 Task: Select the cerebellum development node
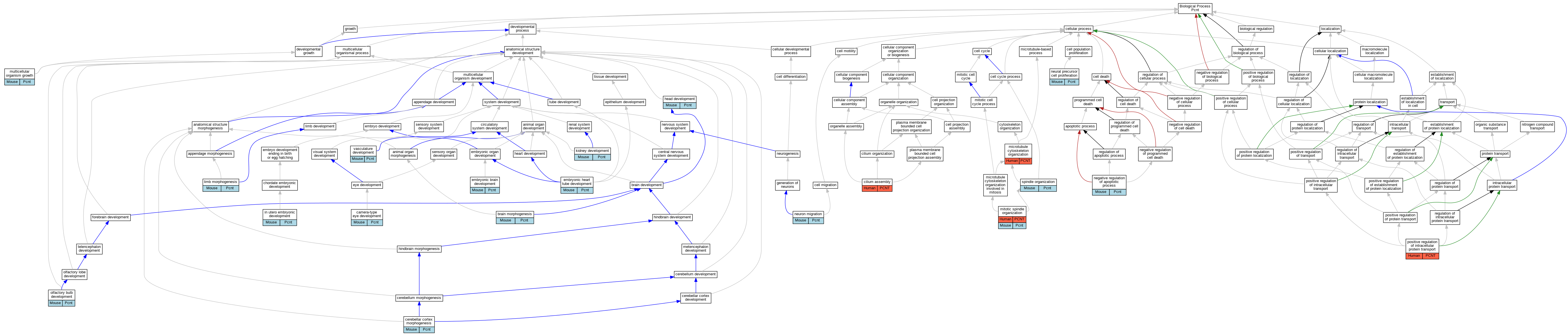pyautogui.click(x=696, y=274)
